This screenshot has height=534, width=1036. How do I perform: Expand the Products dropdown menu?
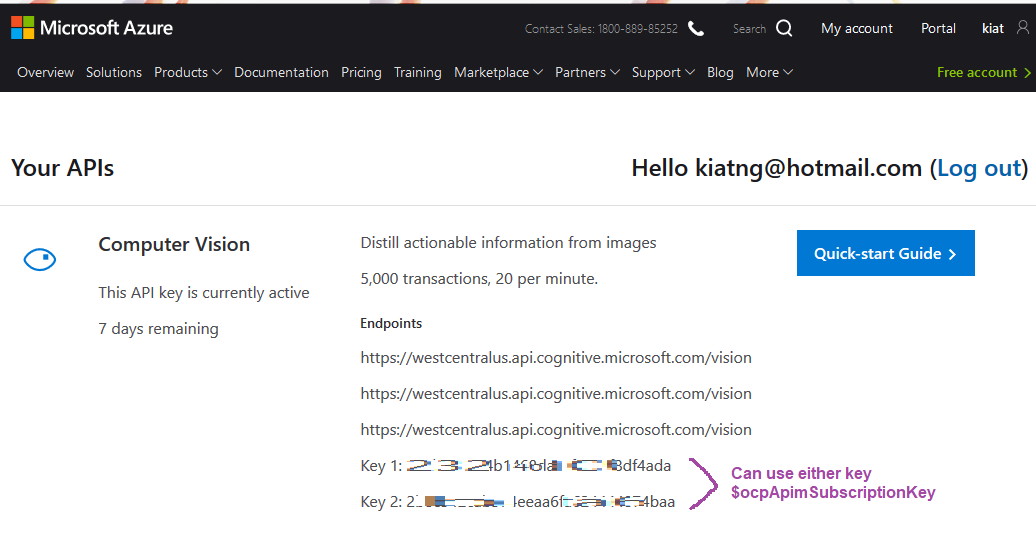pyautogui.click(x=187, y=72)
